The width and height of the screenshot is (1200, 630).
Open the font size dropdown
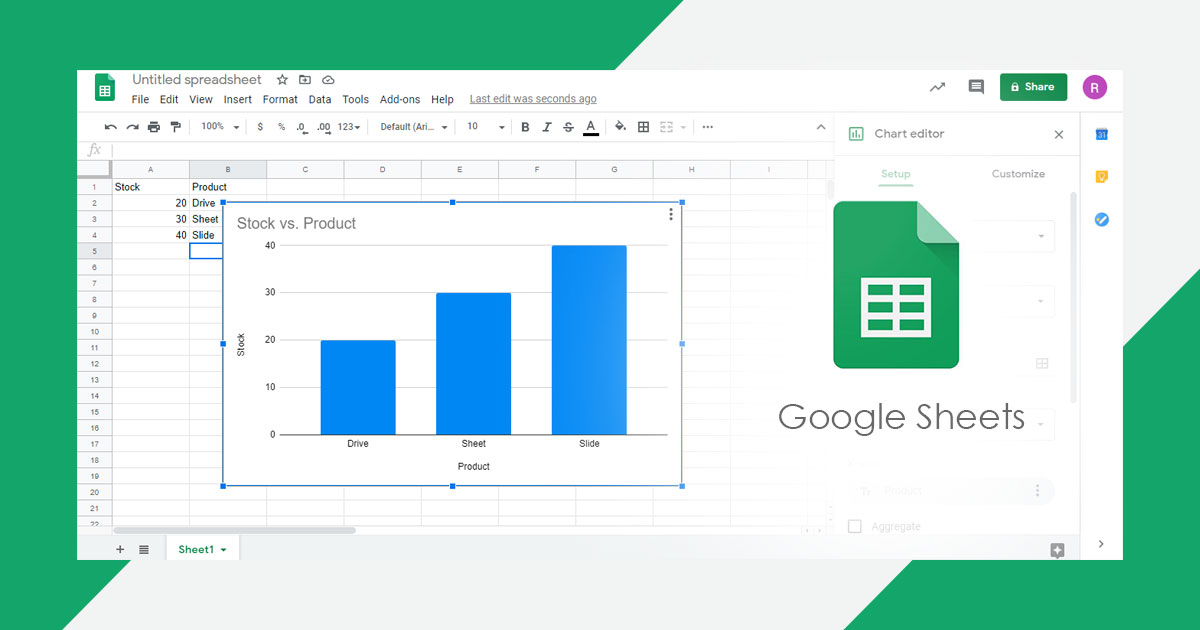[x=483, y=126]
